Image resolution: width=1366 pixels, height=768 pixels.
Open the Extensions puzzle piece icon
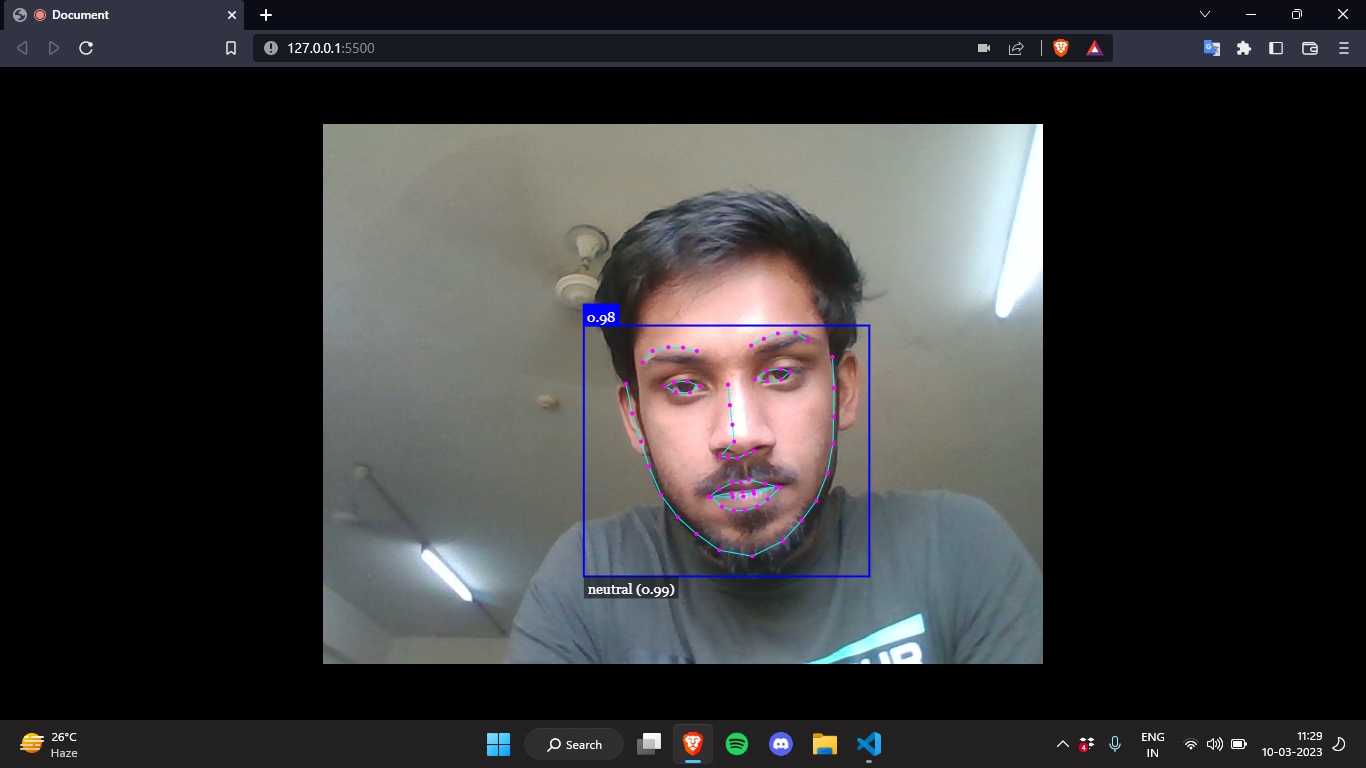click(x=1243, y=47)
